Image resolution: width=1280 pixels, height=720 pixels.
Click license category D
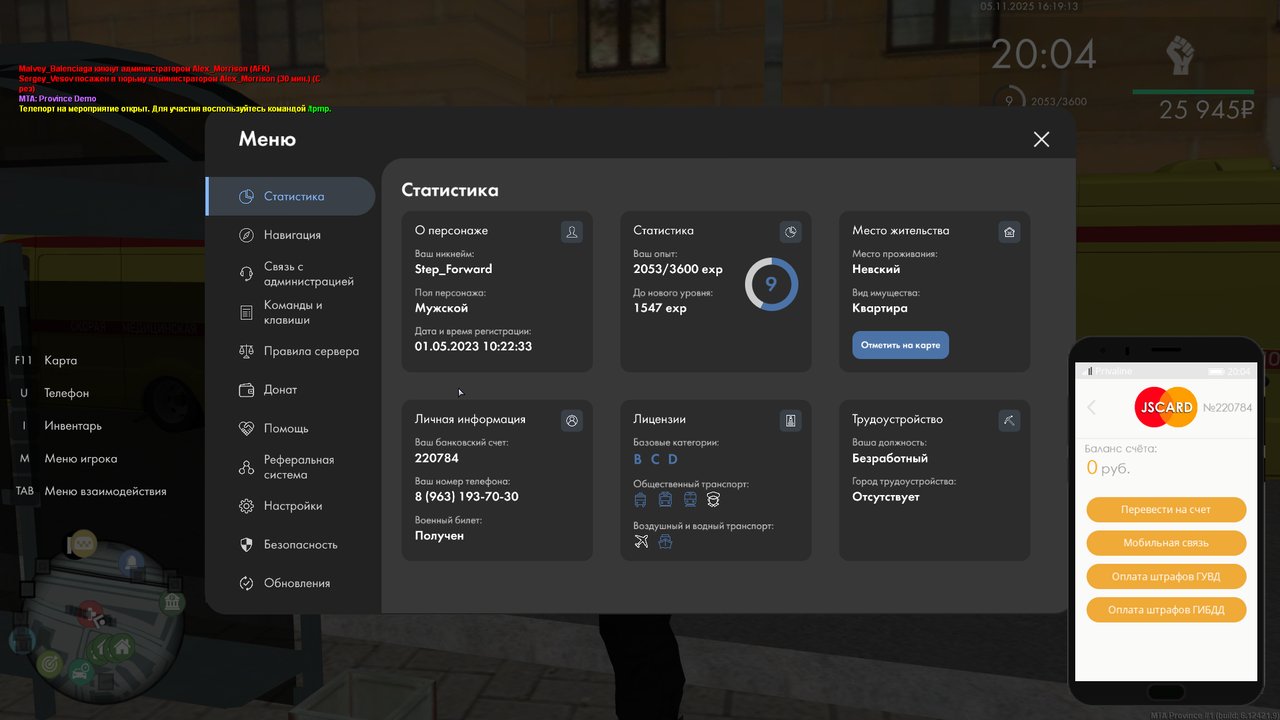673,459
